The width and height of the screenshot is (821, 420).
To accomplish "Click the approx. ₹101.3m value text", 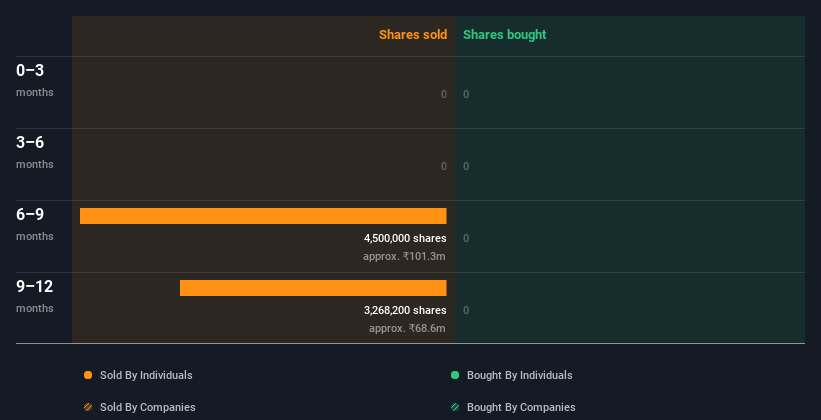I will [x=404, y=256].
